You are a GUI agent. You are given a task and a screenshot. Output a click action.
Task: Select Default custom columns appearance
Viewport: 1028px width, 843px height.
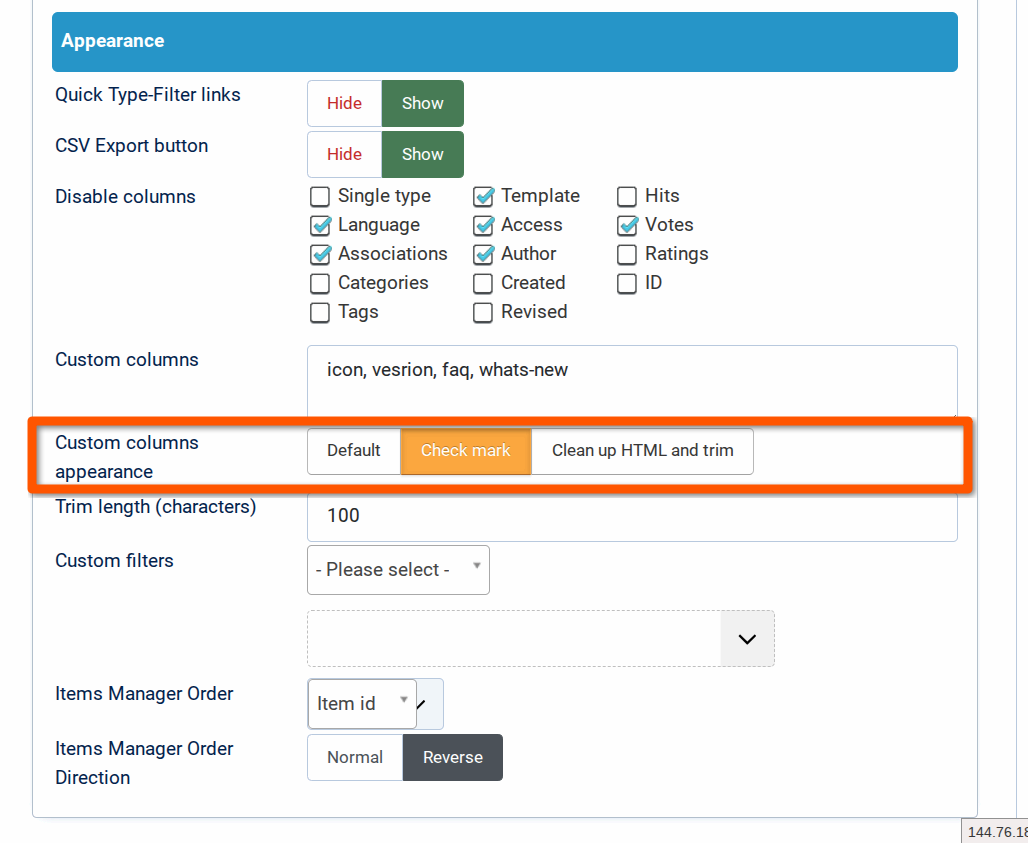coord(354,451)
